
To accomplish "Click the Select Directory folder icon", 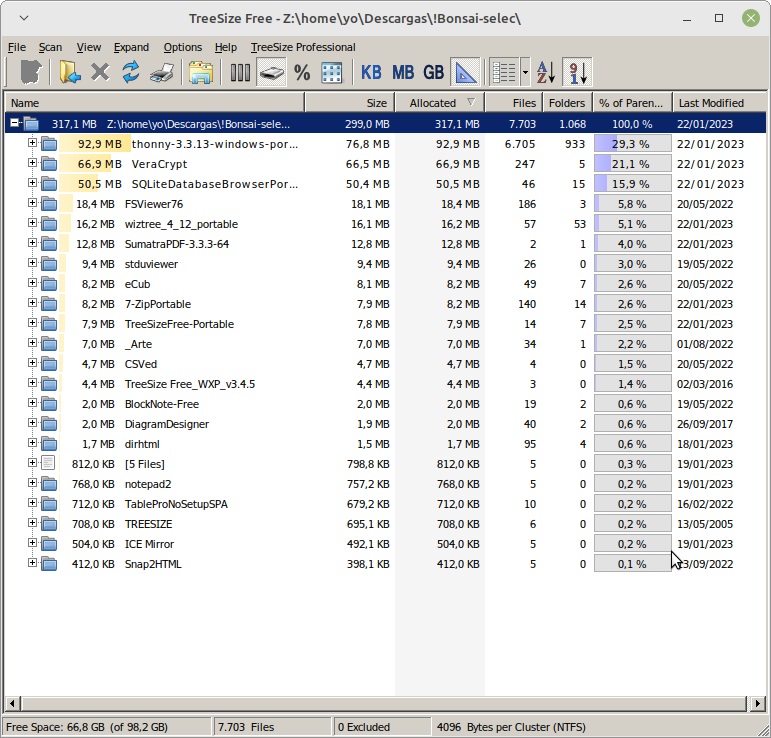I will coord(69,72).
